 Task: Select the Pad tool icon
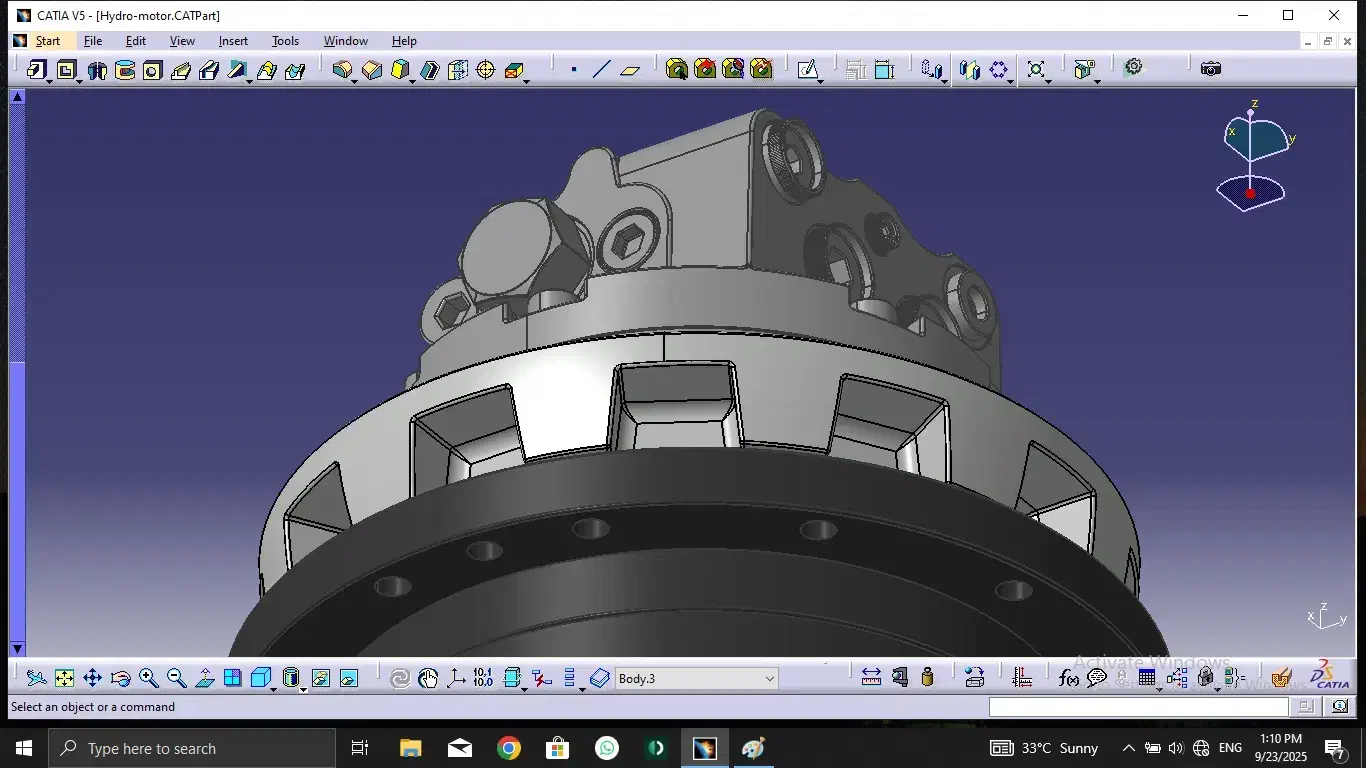tap(36, 70)
